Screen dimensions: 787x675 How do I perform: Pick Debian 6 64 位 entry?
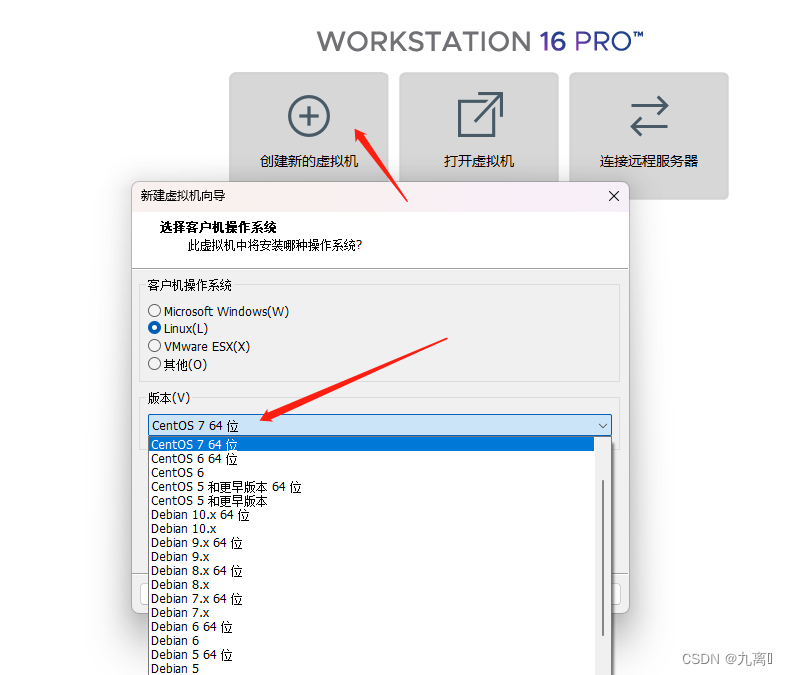[371, 627]
